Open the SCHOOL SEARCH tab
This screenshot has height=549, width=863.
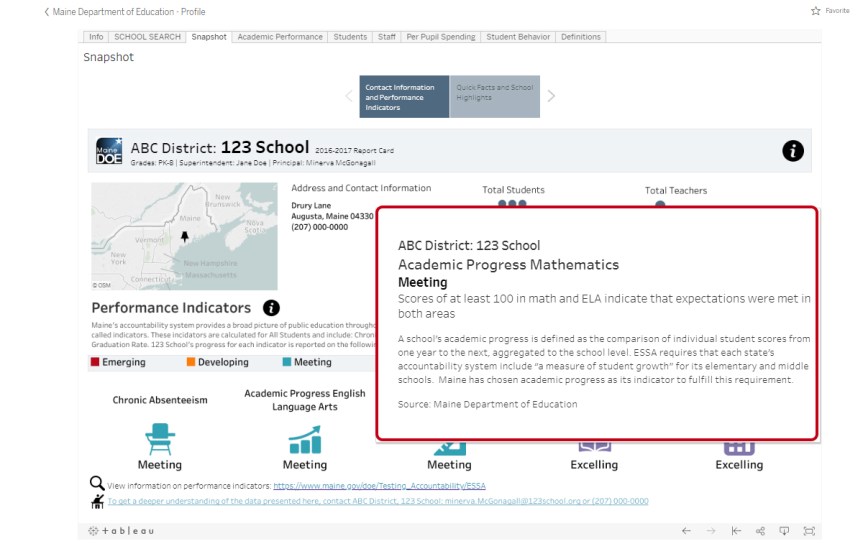point(147,37)
